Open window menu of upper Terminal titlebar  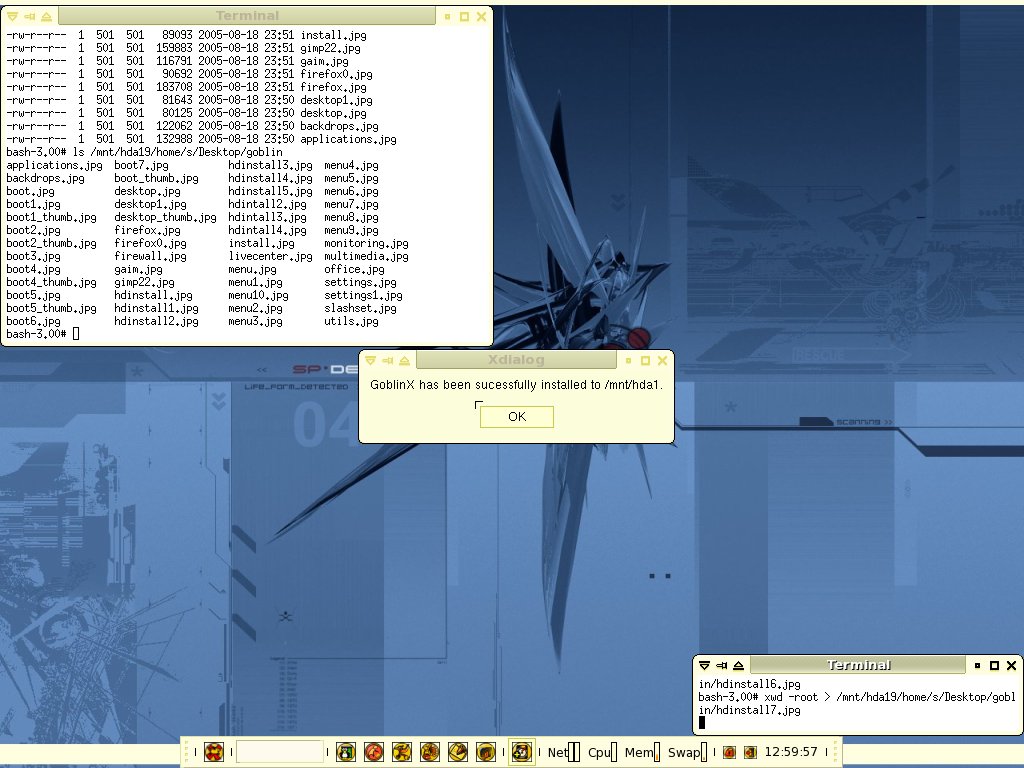(x=12, y=16)
